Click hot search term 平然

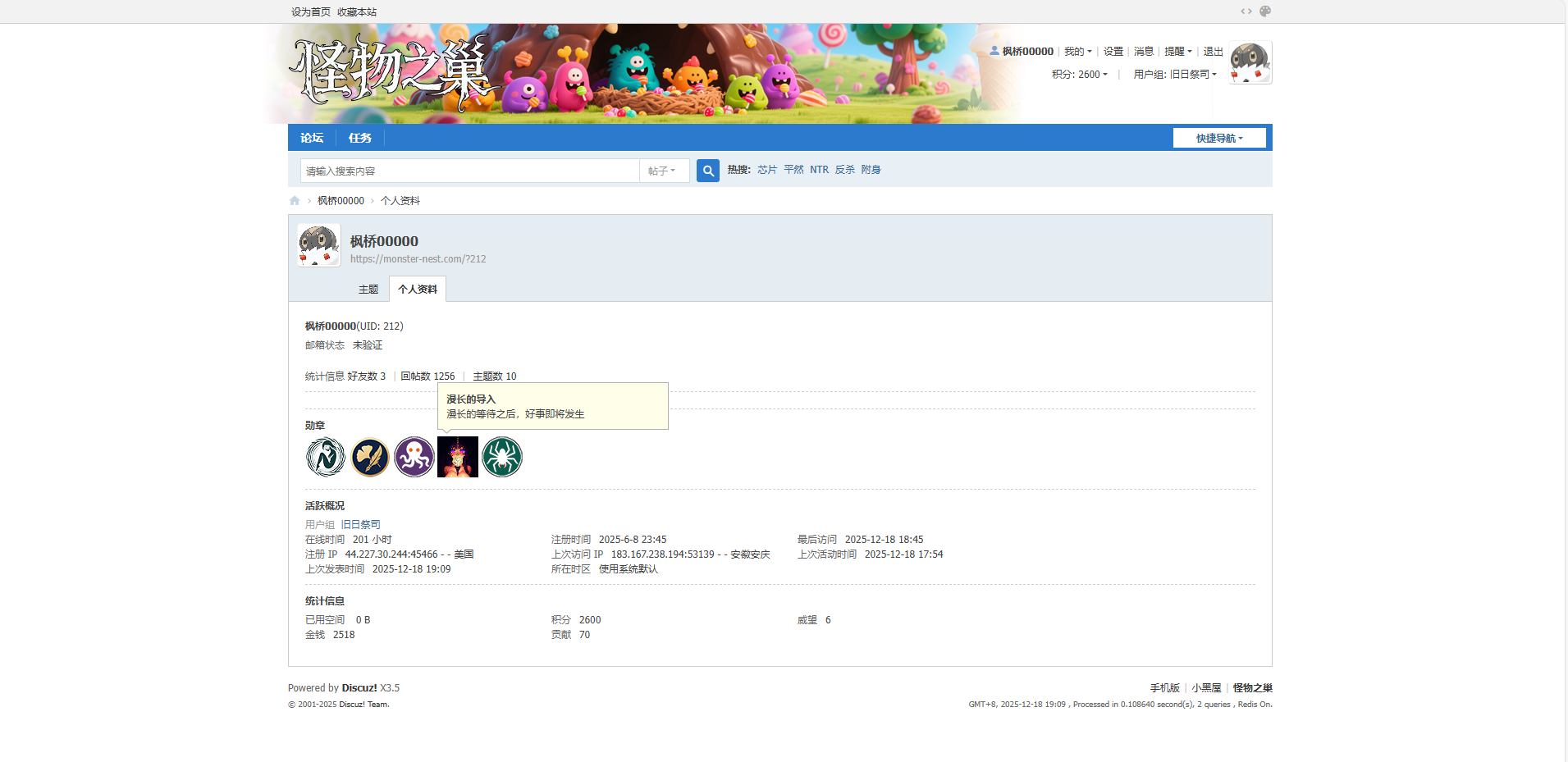click(793, 170)
